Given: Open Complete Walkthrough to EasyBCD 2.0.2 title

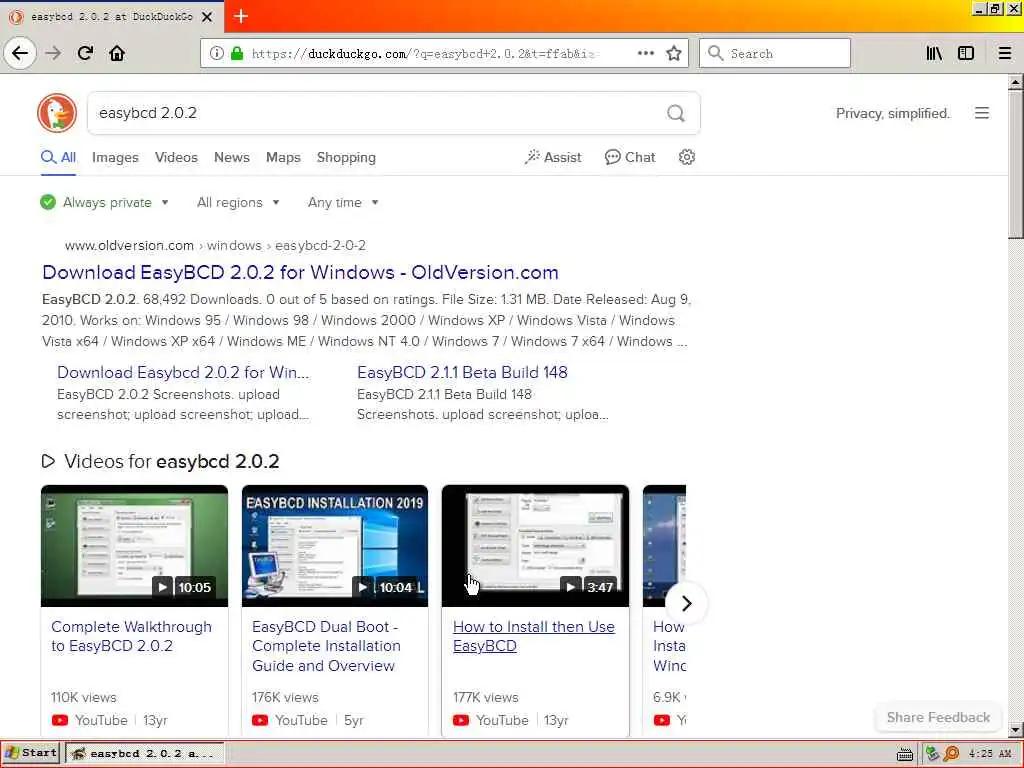Looking at the screenshot, I should 131,636.
